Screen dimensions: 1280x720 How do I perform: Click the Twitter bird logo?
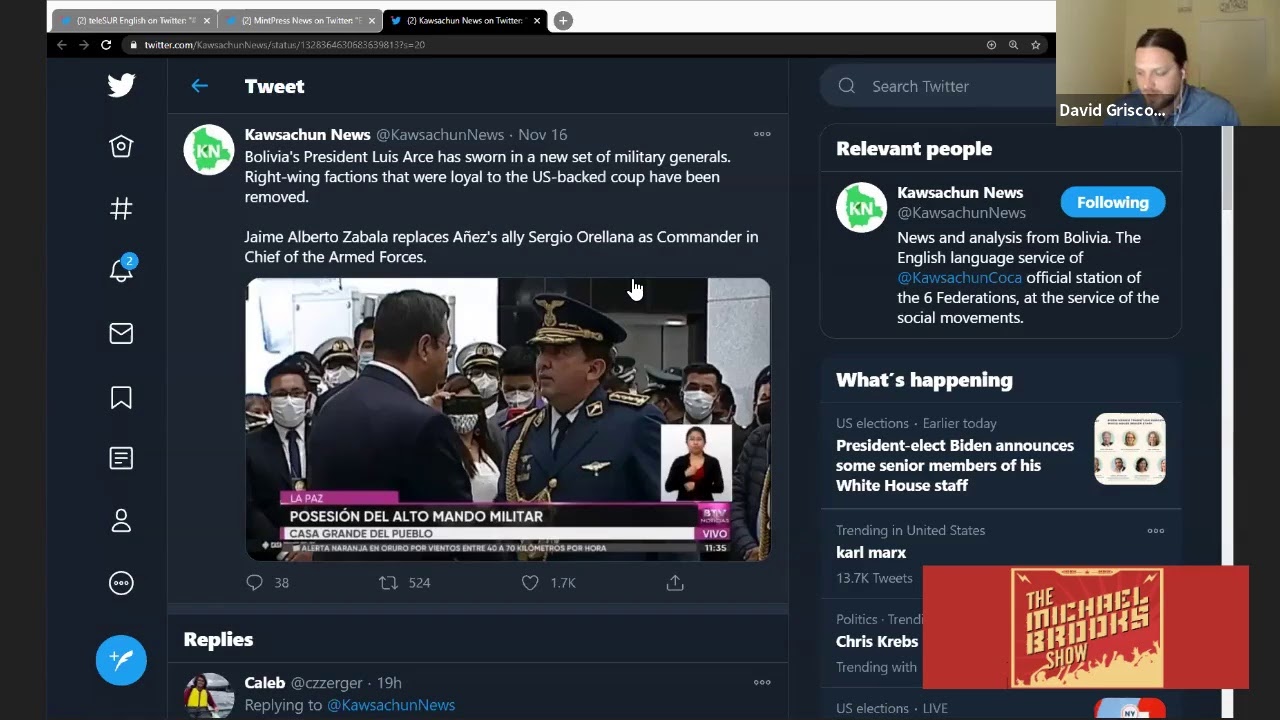point(121,85)
